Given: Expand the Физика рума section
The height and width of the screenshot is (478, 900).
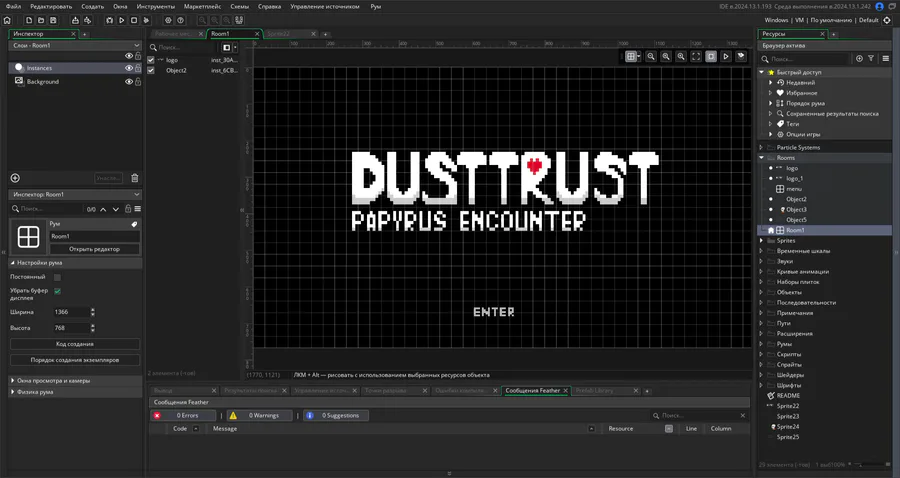Looking at the screenshot, I should (13, 392).
